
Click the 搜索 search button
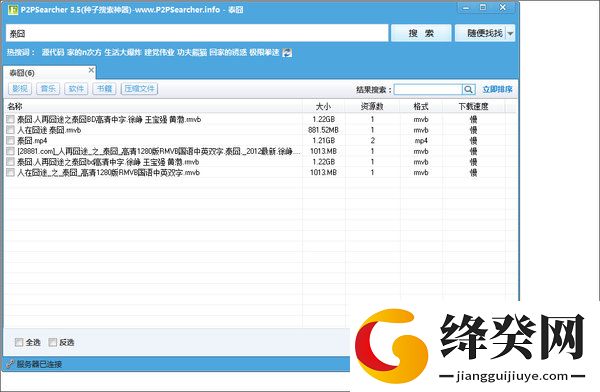tap(421, 33)
